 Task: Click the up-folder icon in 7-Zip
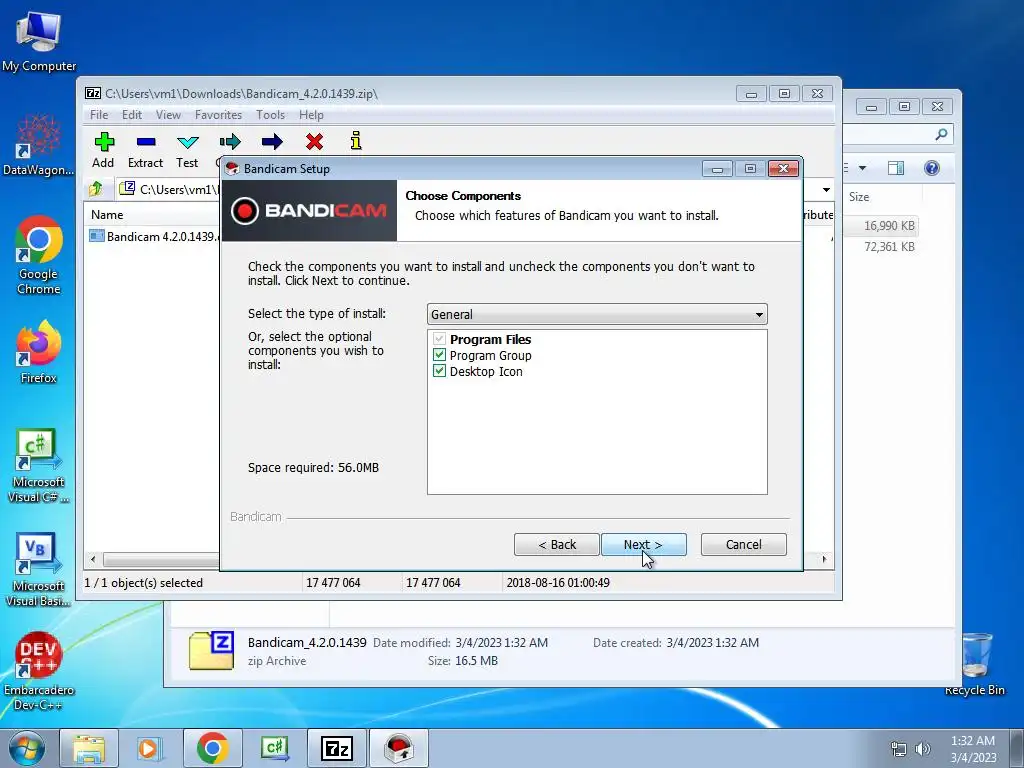(96, 189)
